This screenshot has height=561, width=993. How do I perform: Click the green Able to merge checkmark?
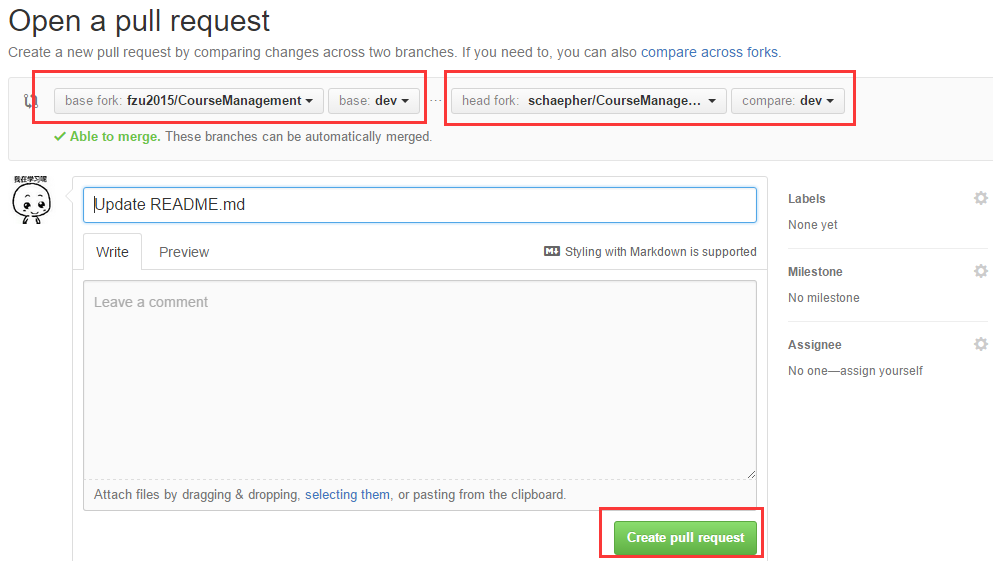[x=61, y=136]
